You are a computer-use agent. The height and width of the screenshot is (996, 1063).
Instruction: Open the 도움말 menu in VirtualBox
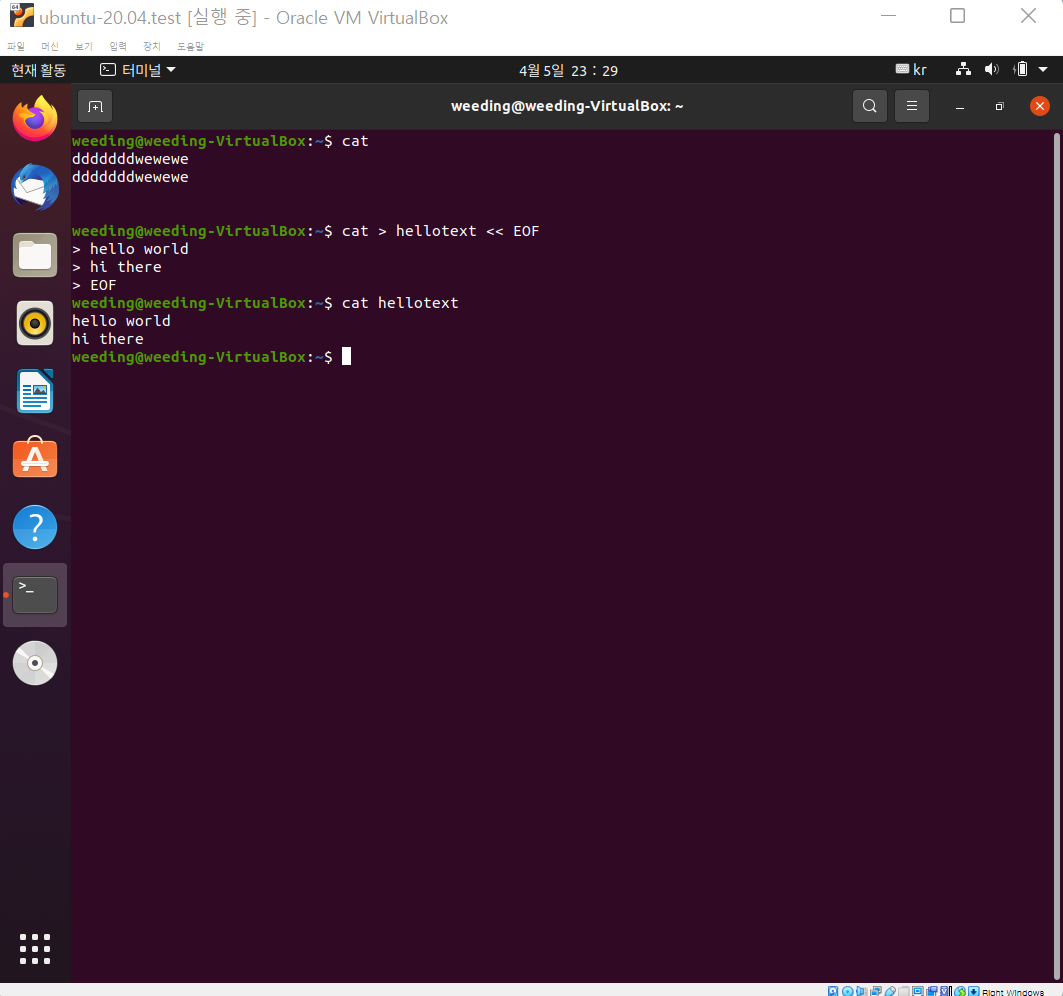point(190,46)
